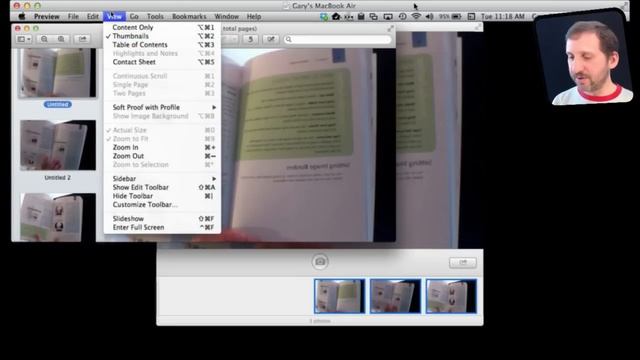Image resolution: width=640 pixels, height=360 pixels.
Task: Click the volume speaker icon in menu bar
Action: [429, 16]
